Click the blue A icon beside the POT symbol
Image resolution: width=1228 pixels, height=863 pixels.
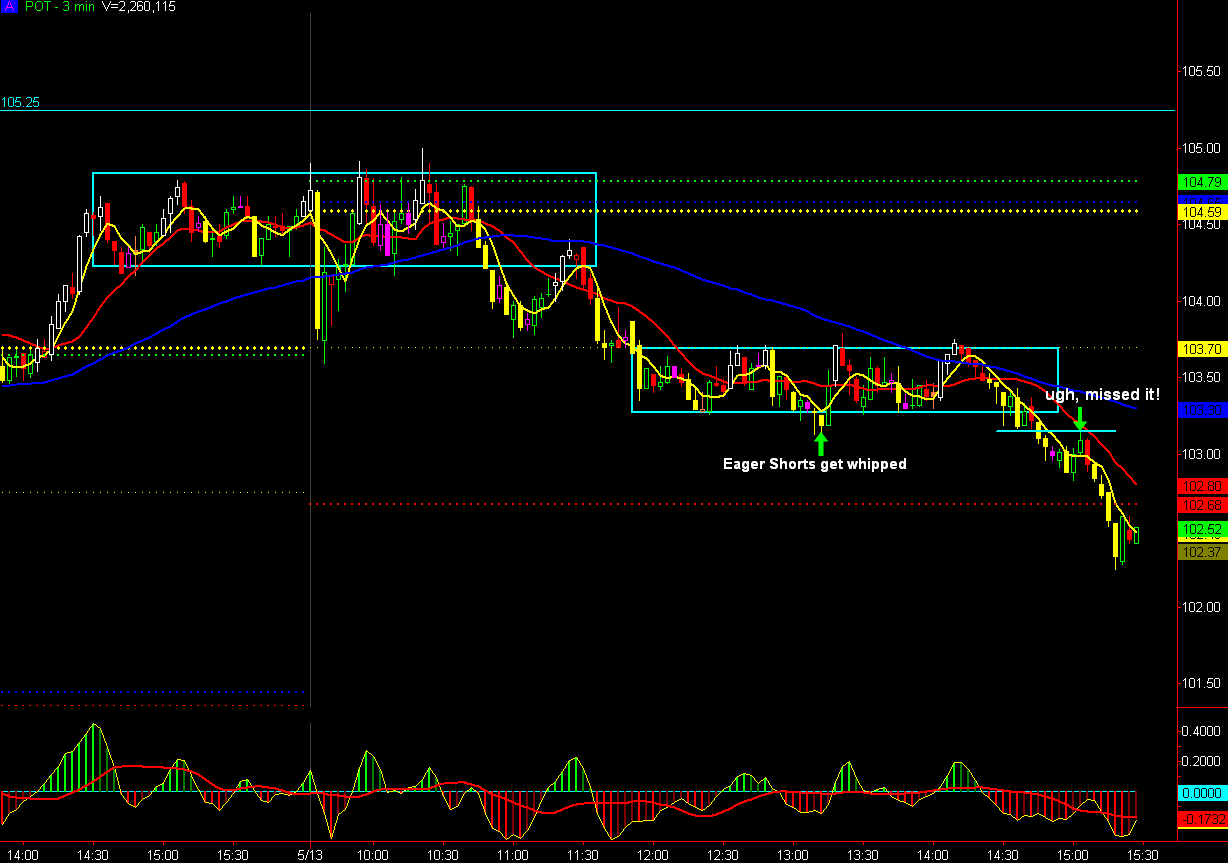click(x=7, y=7)
